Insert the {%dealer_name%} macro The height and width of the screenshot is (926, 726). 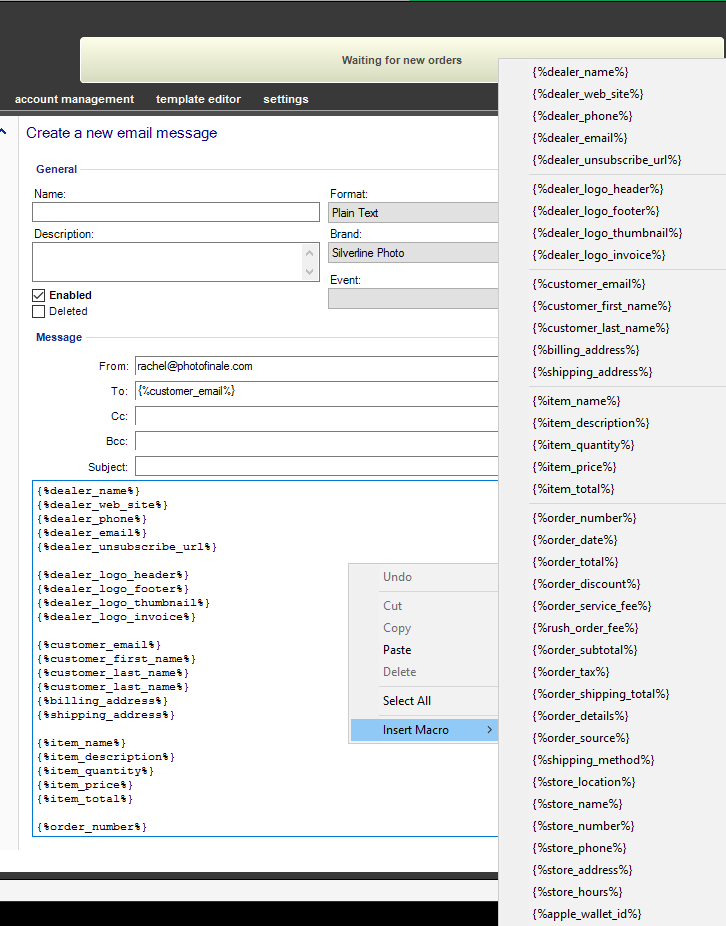pos(581,71)
